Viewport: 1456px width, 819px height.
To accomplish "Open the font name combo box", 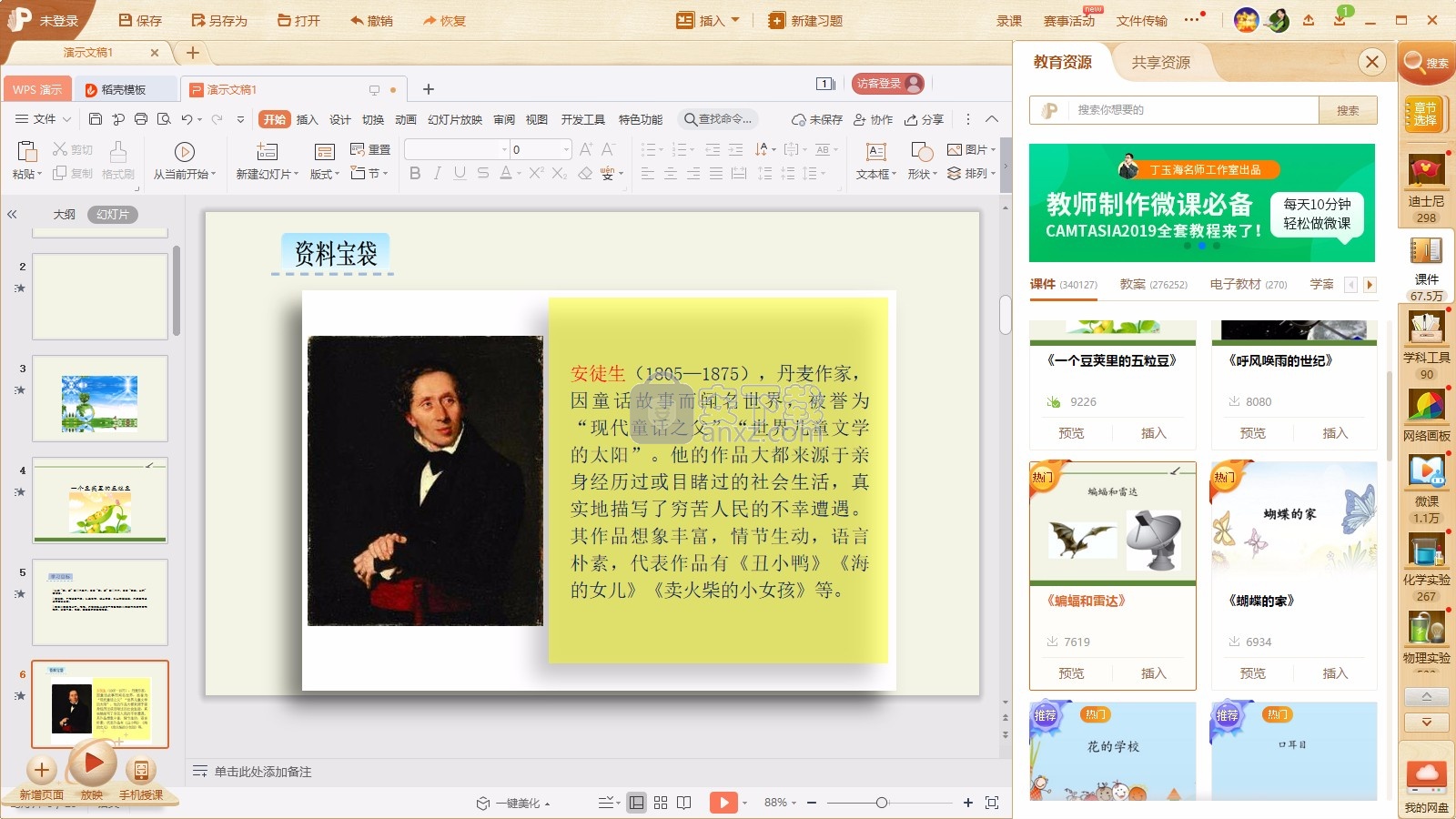I will [457, 149].
